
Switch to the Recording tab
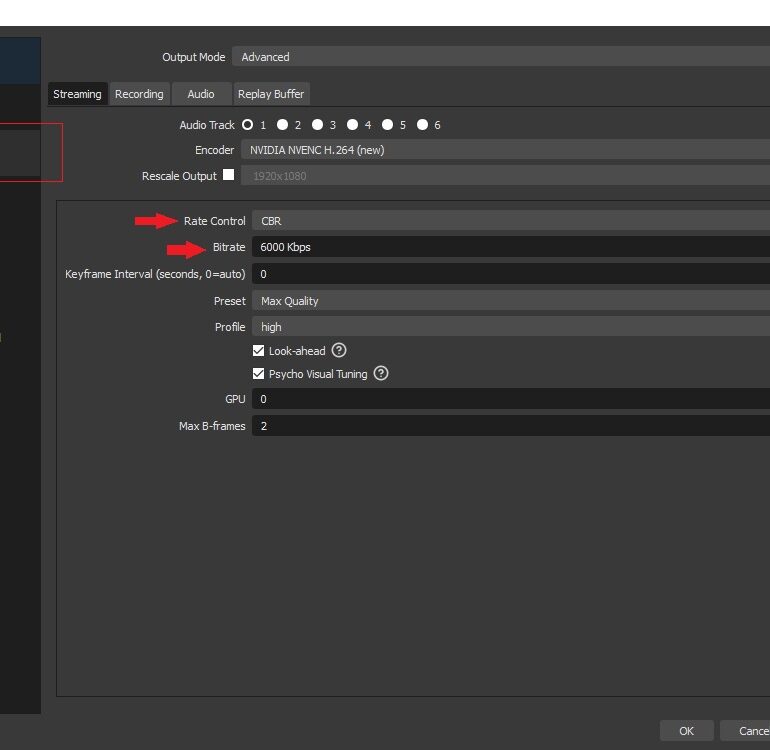139,94
